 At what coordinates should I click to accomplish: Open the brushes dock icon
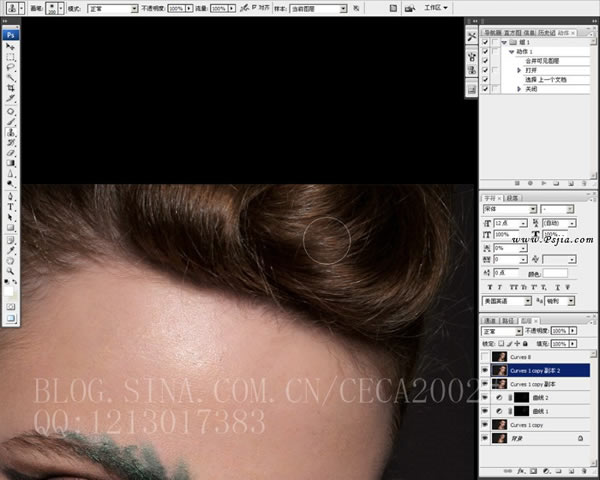pos(471,57)
